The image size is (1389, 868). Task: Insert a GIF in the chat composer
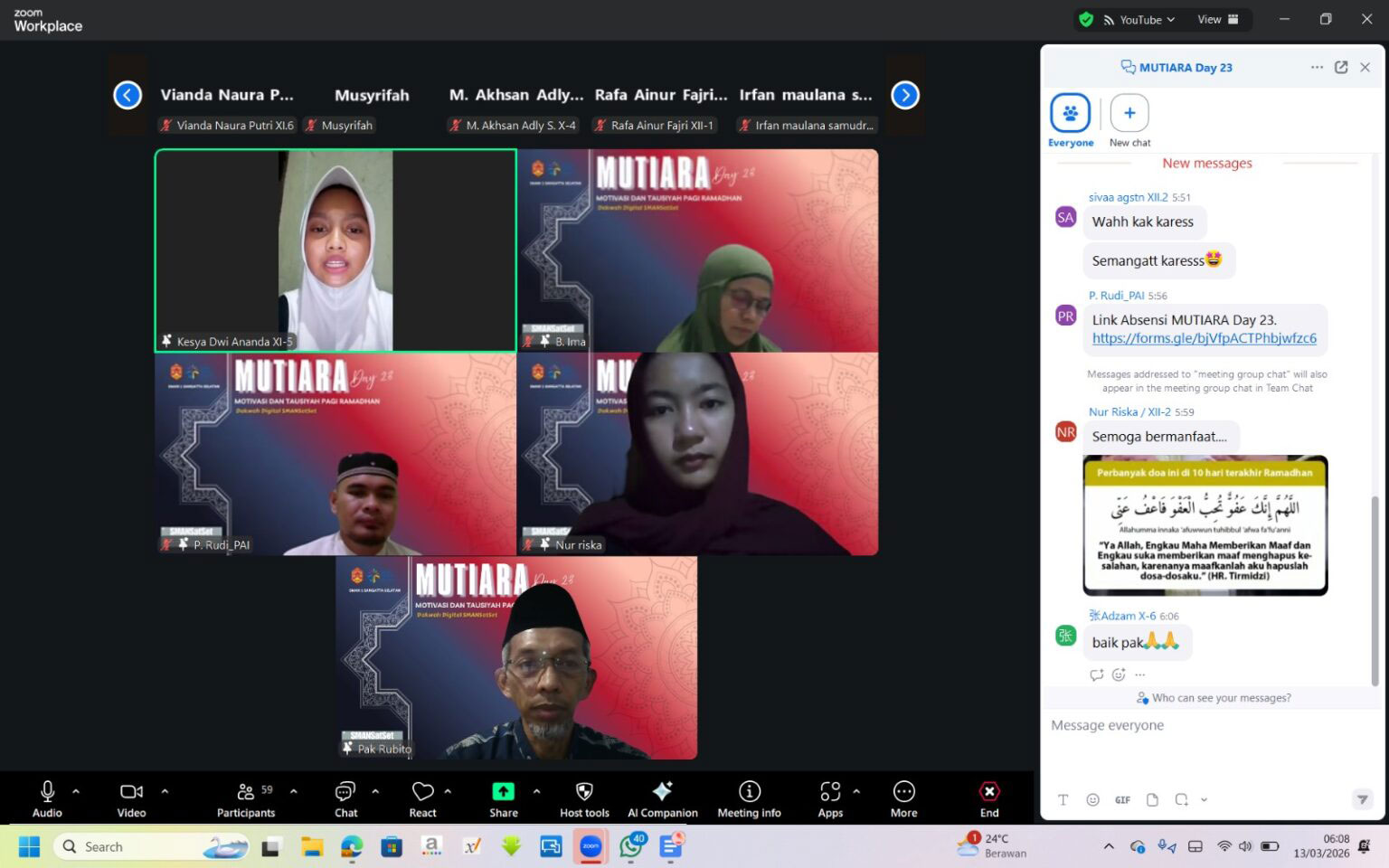click(1122, 799)
